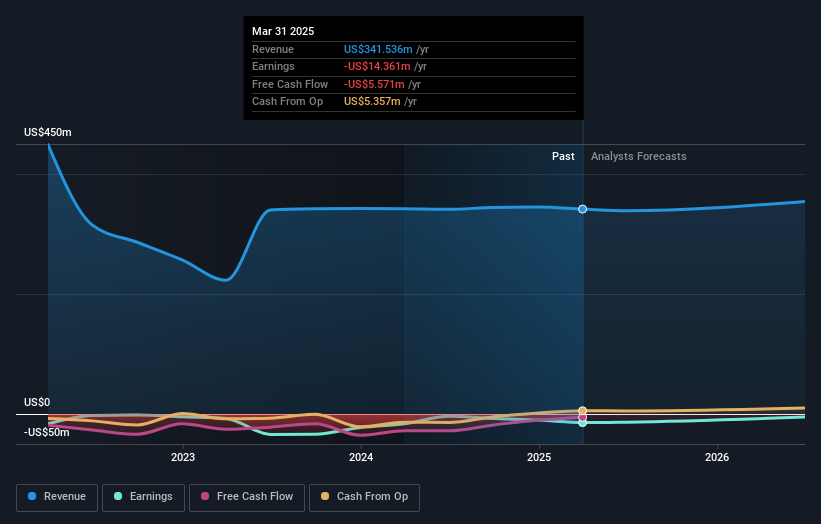
Task: Click the US$341.536m revenue value
Action: point(378,49)
